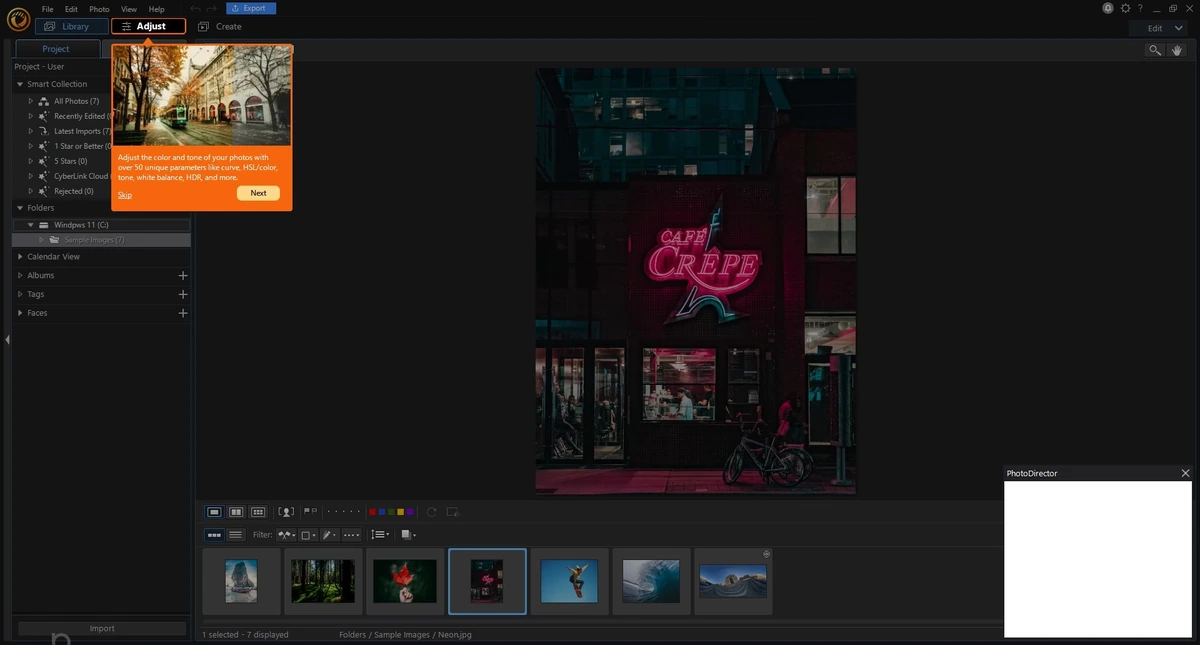Show list view icon in browser panel

click(x=236, y=535)
